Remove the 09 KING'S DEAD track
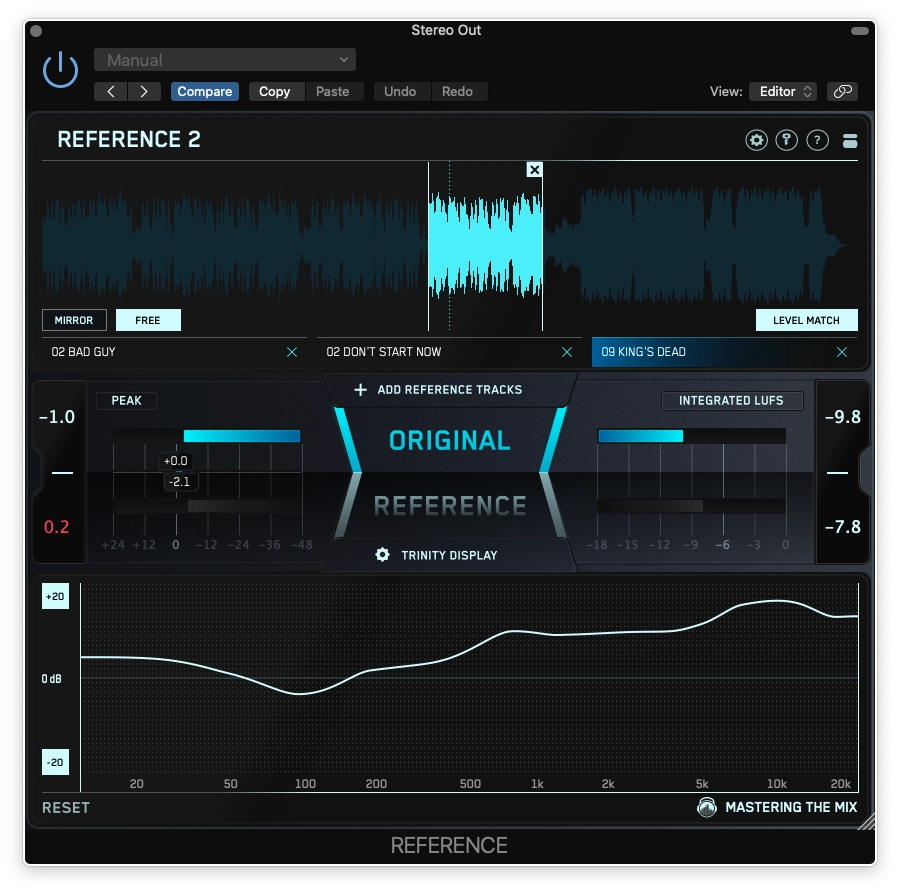900x893 pixels. [841, 352]
